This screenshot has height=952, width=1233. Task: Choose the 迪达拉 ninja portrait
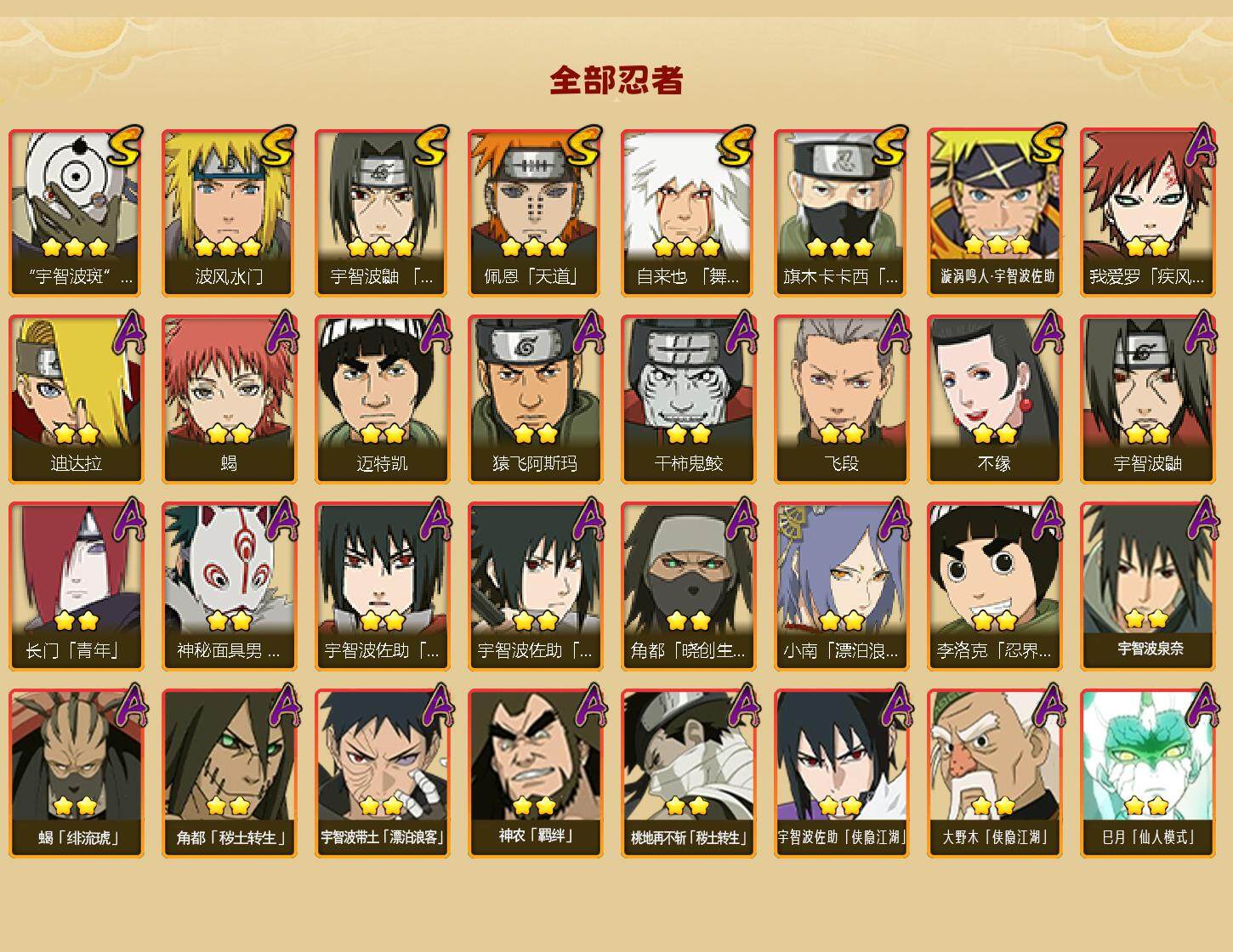point(77,399)
